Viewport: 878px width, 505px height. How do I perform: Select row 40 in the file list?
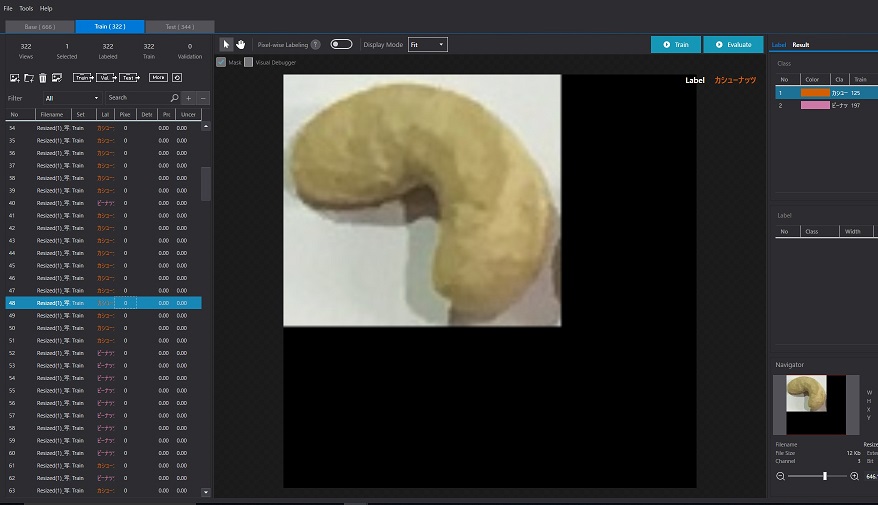pos(103,203)
